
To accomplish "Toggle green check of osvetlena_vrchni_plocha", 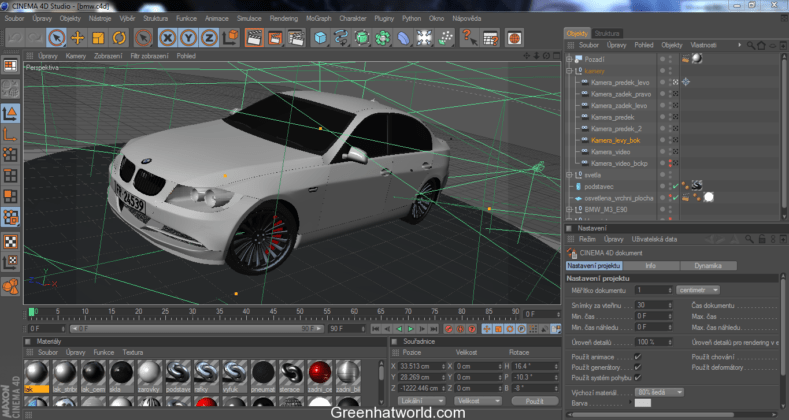I will [675, 198].
